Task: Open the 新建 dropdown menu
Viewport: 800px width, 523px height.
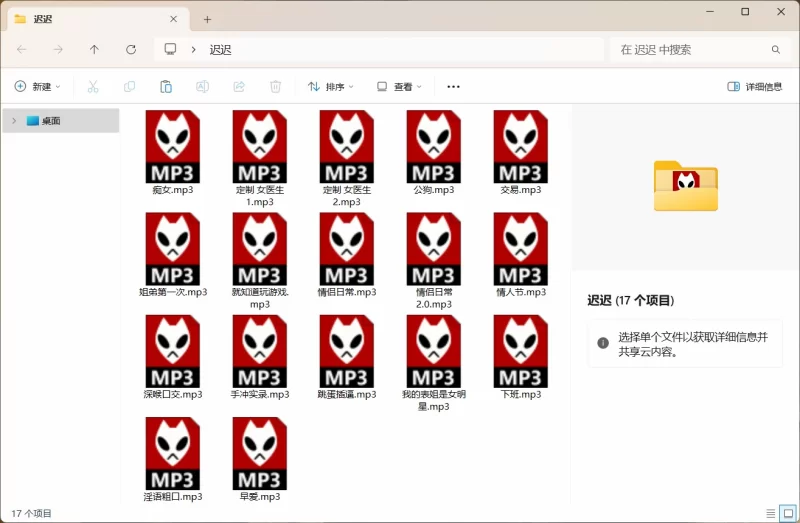Action: [x=38, y=87]
